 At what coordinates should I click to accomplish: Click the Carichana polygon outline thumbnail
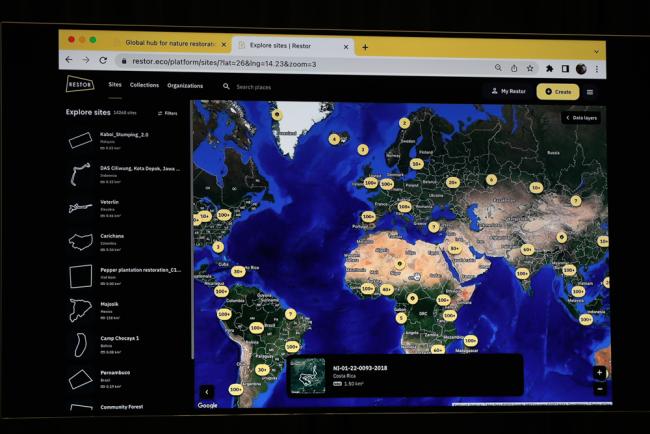(80, 242)
